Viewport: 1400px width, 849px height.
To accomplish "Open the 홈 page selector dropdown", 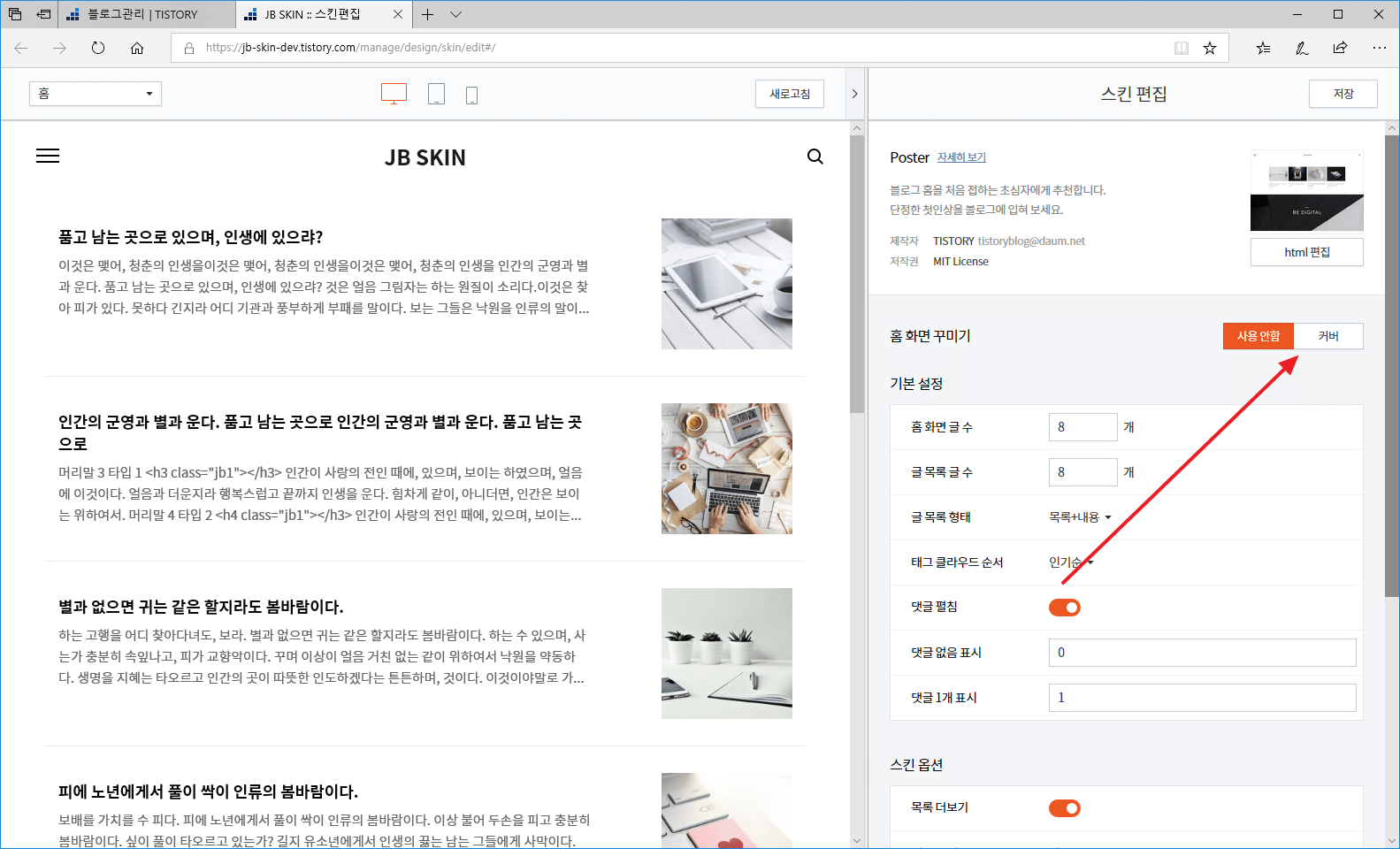I will (x=96, y=94).
